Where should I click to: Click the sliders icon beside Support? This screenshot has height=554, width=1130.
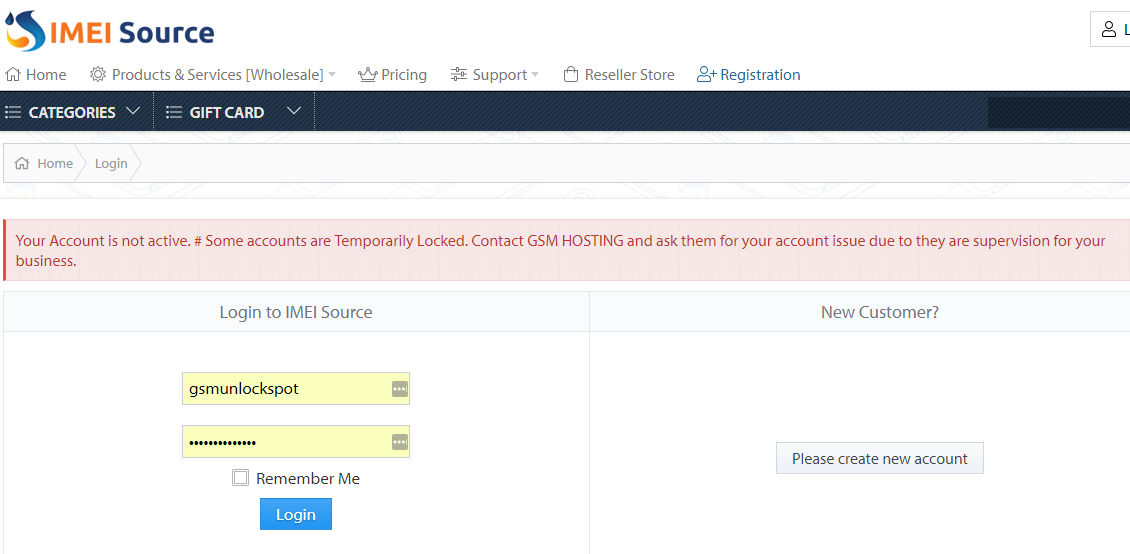[459, 75]
